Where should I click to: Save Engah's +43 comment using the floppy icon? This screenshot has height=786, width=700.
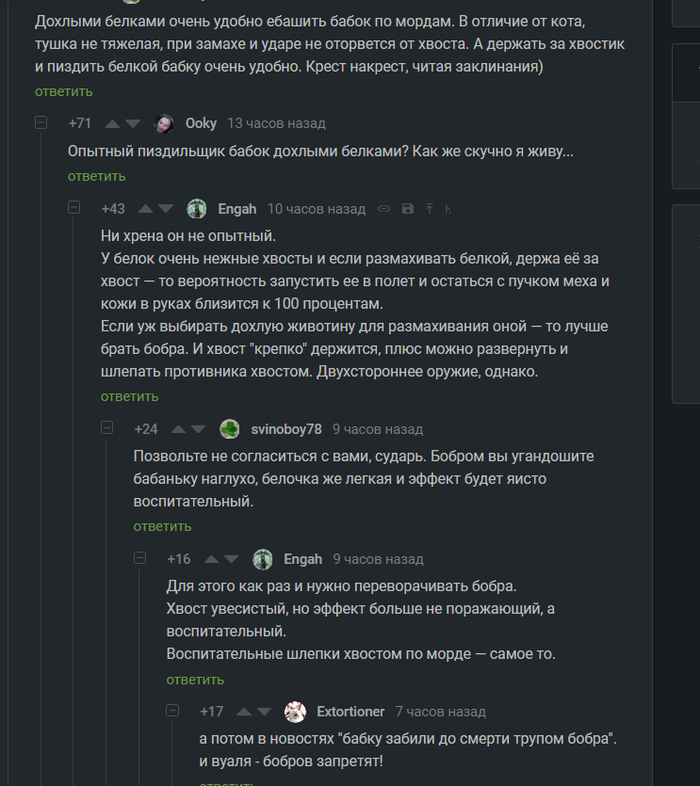[x=407, y=209]
